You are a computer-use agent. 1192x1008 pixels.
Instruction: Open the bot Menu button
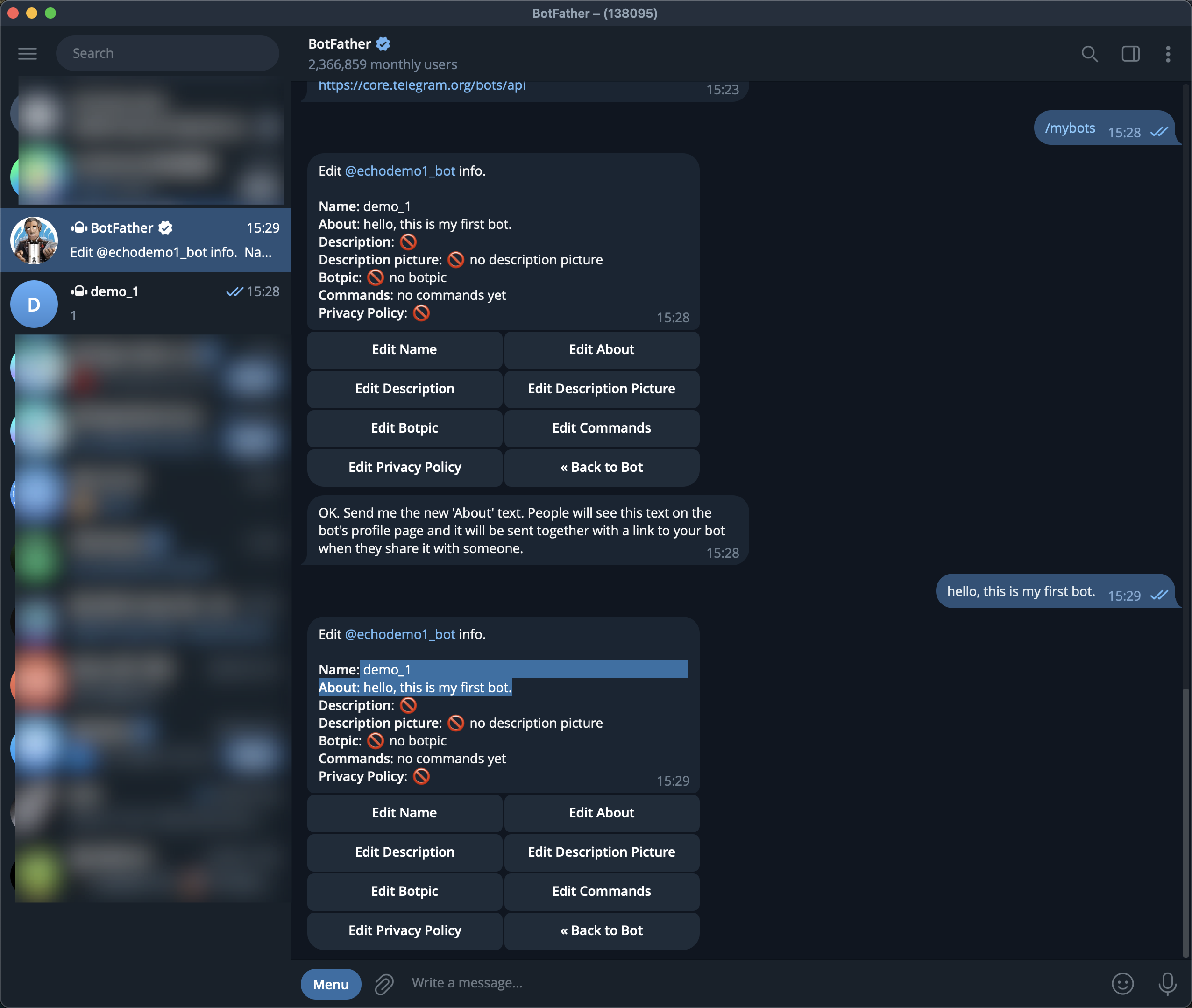(x=331, y=984)
